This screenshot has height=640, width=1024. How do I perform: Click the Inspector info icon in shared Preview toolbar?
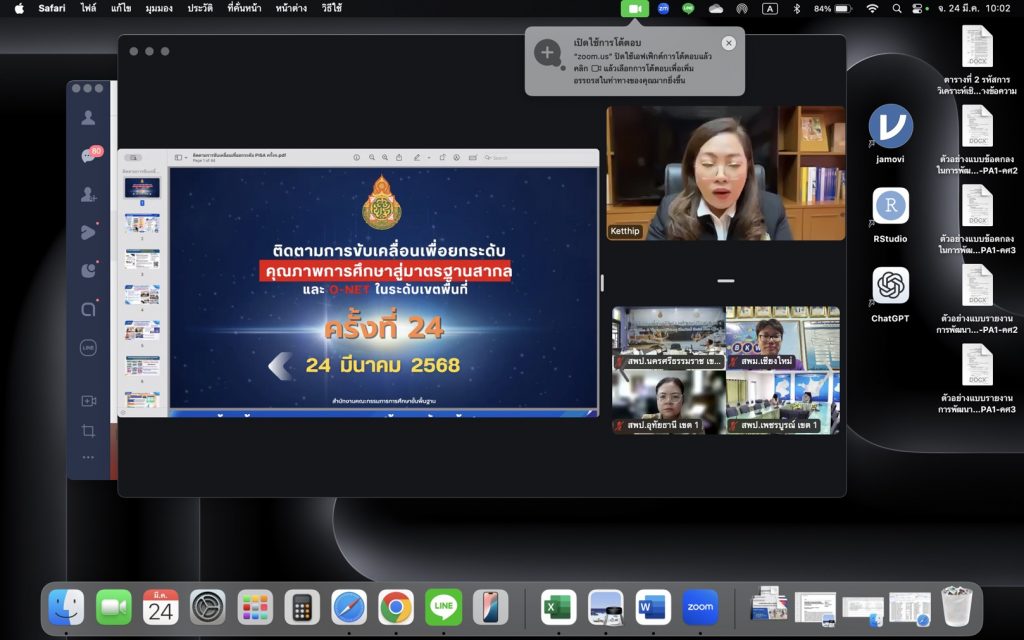tap(357, 157)
